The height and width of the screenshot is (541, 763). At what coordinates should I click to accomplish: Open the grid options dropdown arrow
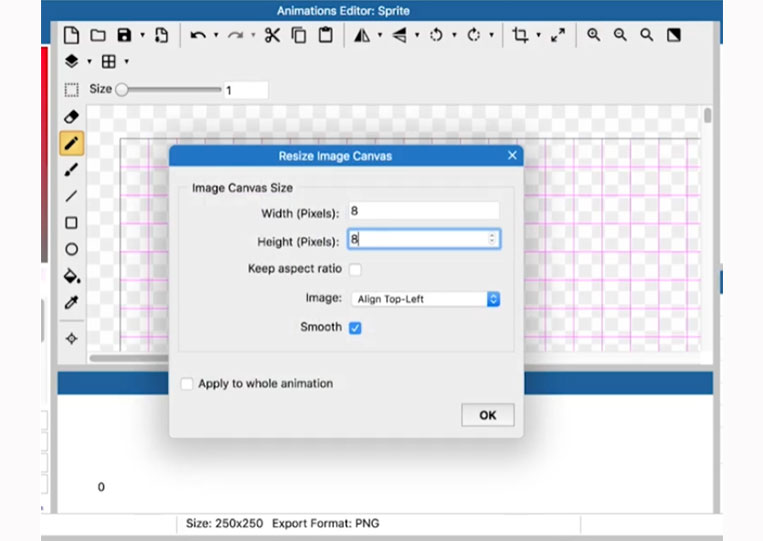[x=127, y=61]
